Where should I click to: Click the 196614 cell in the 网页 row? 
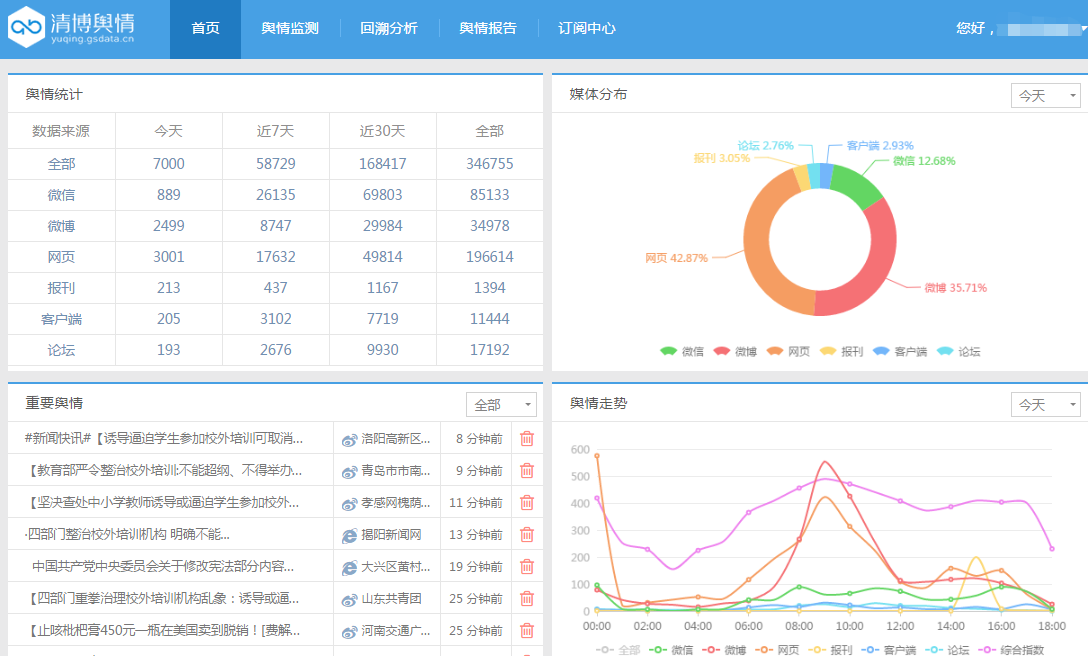490,257
